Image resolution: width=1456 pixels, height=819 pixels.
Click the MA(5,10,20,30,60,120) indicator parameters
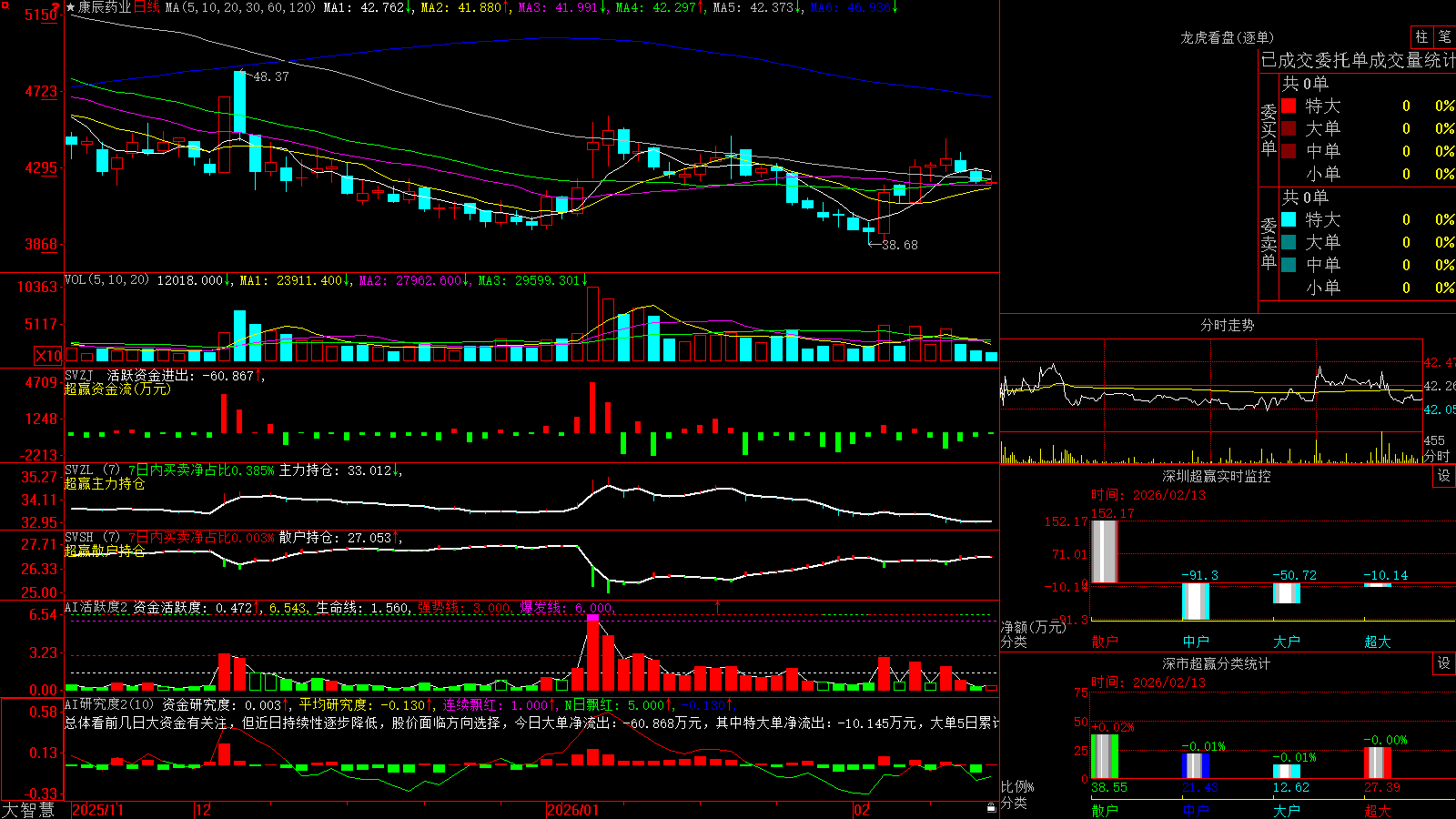pyautogui.click(x=240, y=7)
